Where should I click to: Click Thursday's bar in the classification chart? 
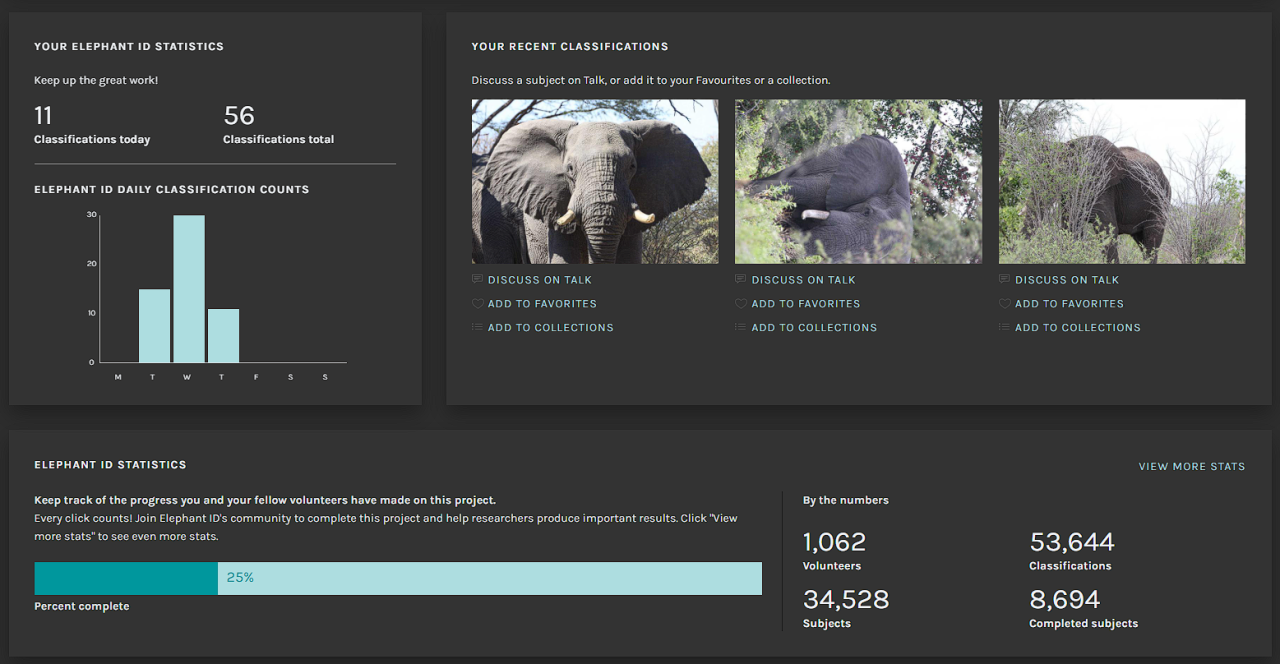(x=223, y=336)
